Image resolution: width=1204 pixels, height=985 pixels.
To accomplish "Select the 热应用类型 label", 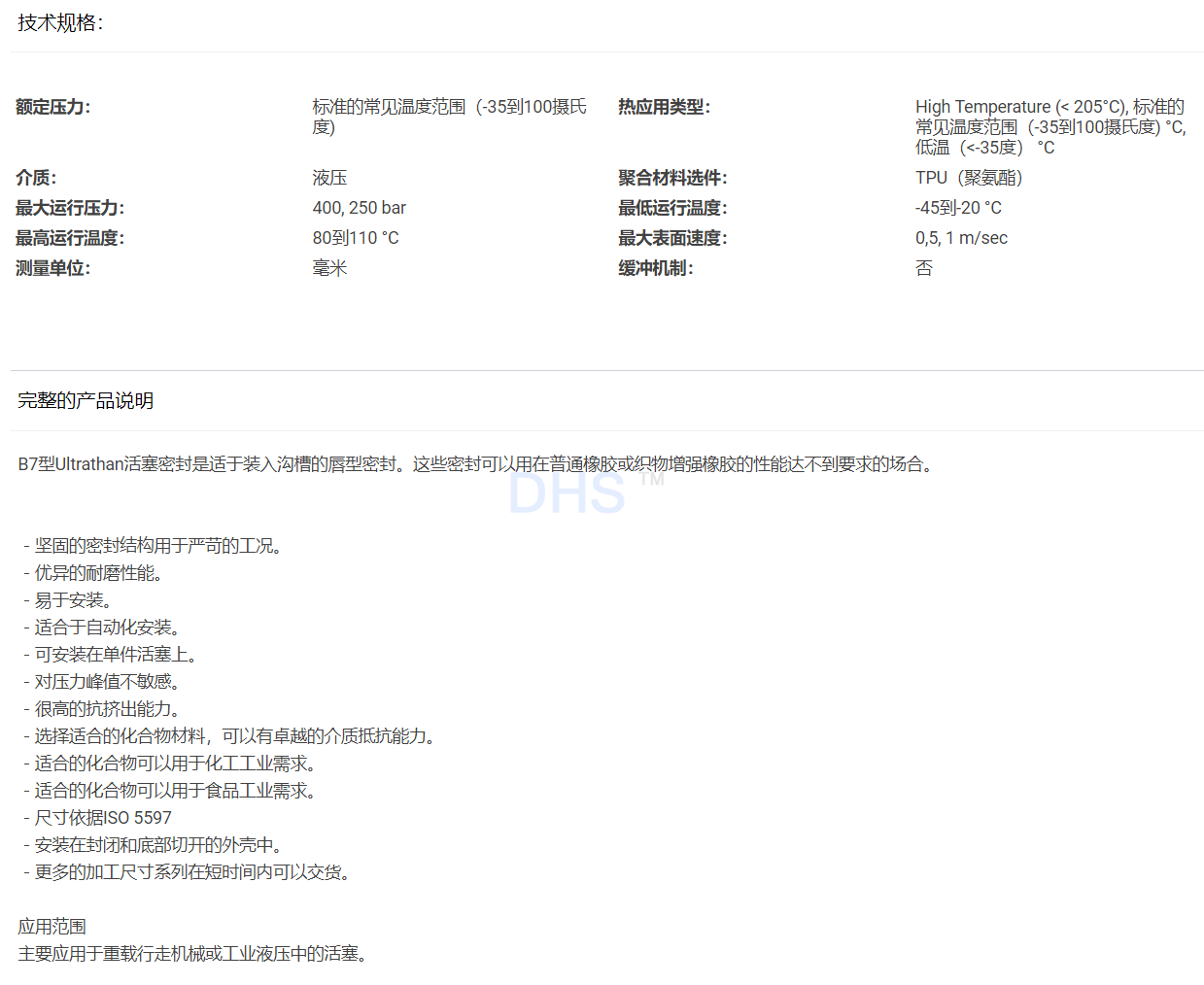I will click(x=665, y=107).
